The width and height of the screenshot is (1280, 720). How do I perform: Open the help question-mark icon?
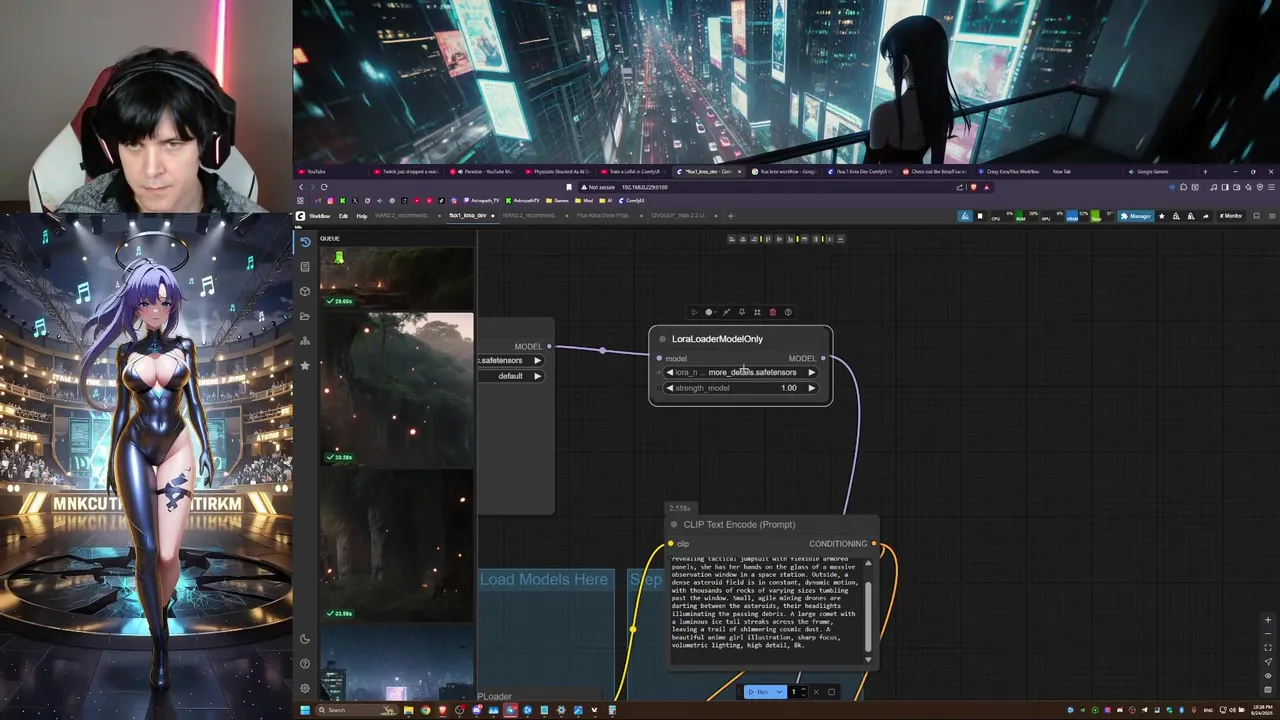point(305,663)
